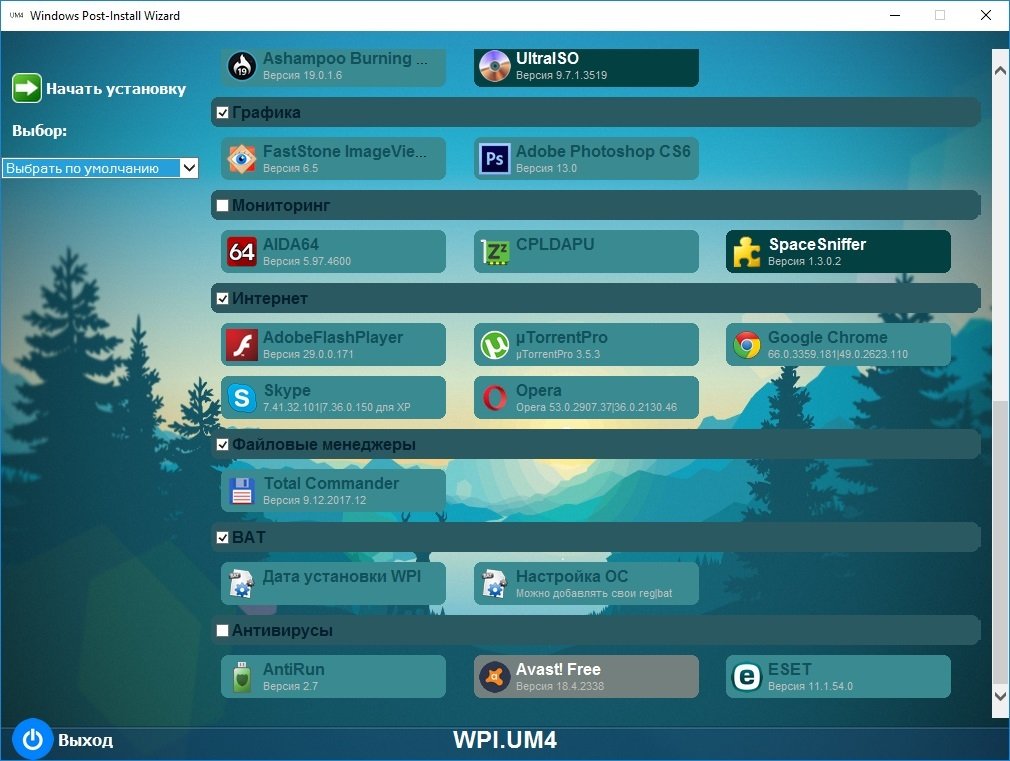Click the WPI.UM4 footer title
Screen dimensions: 1010x761
505,740
